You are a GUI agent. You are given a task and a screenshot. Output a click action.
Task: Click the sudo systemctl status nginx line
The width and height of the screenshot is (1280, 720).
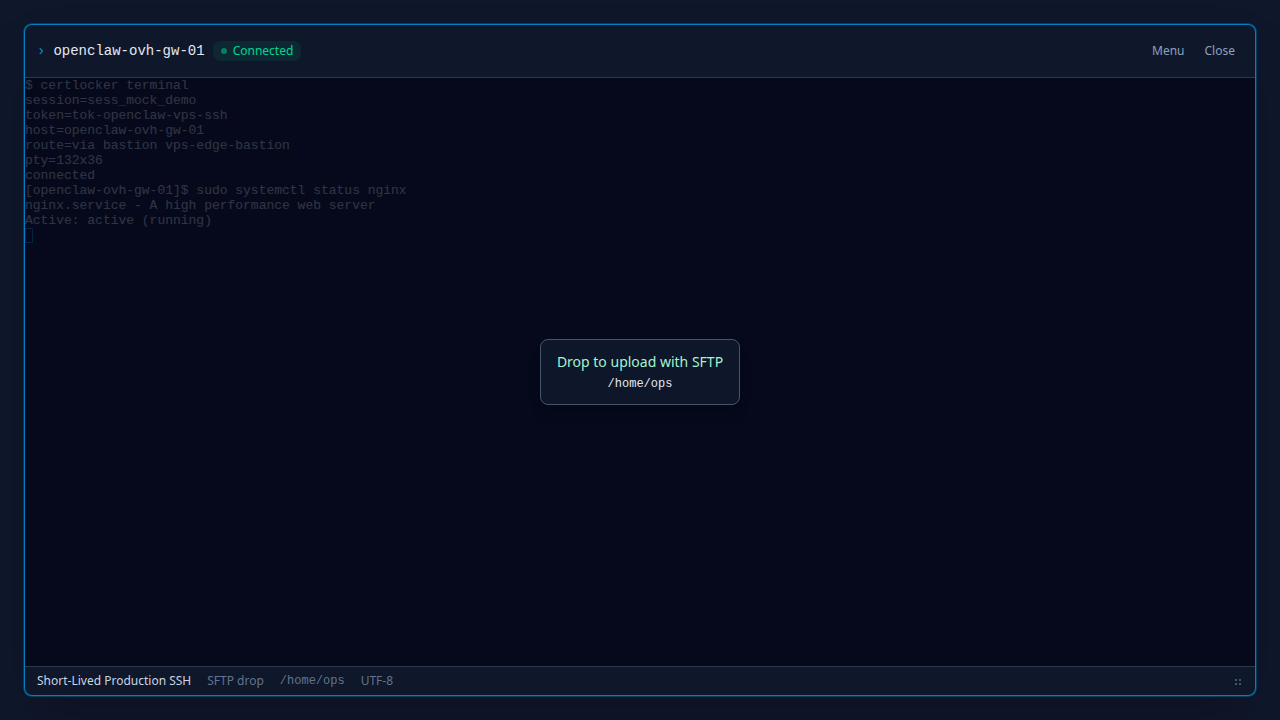tap(216, 190)
